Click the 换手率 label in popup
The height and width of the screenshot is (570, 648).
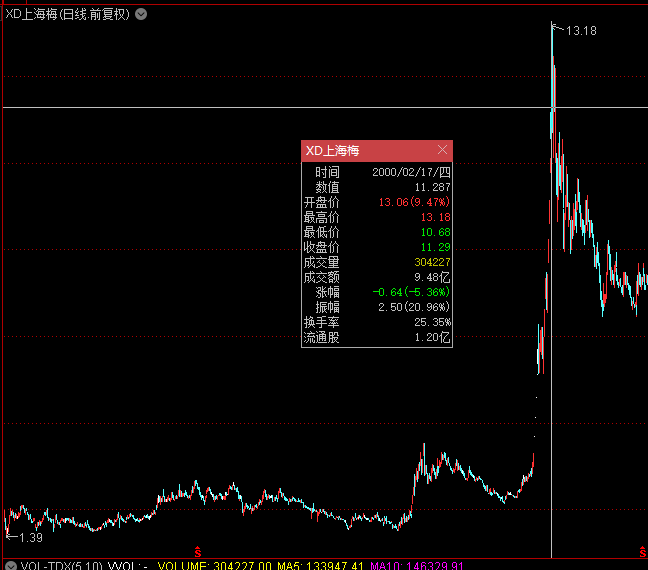[322, 322]
